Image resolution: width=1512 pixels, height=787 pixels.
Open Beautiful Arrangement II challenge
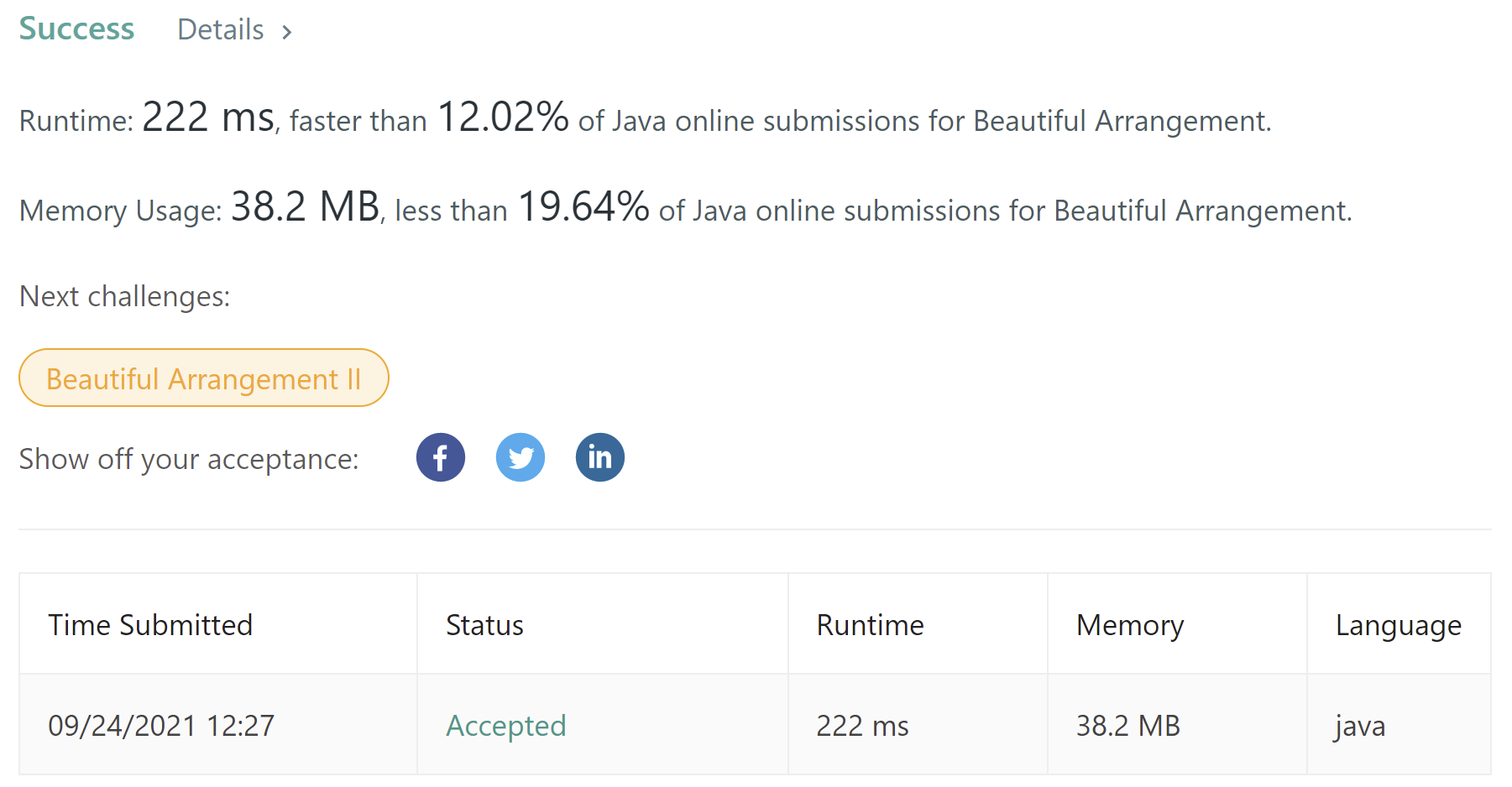pyautogui.click(x=204, y=378)
